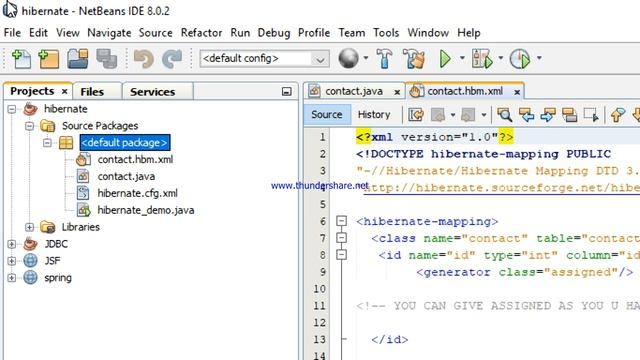Collapse the hibernate project node
640x360 pixels.
coord(12,109)
